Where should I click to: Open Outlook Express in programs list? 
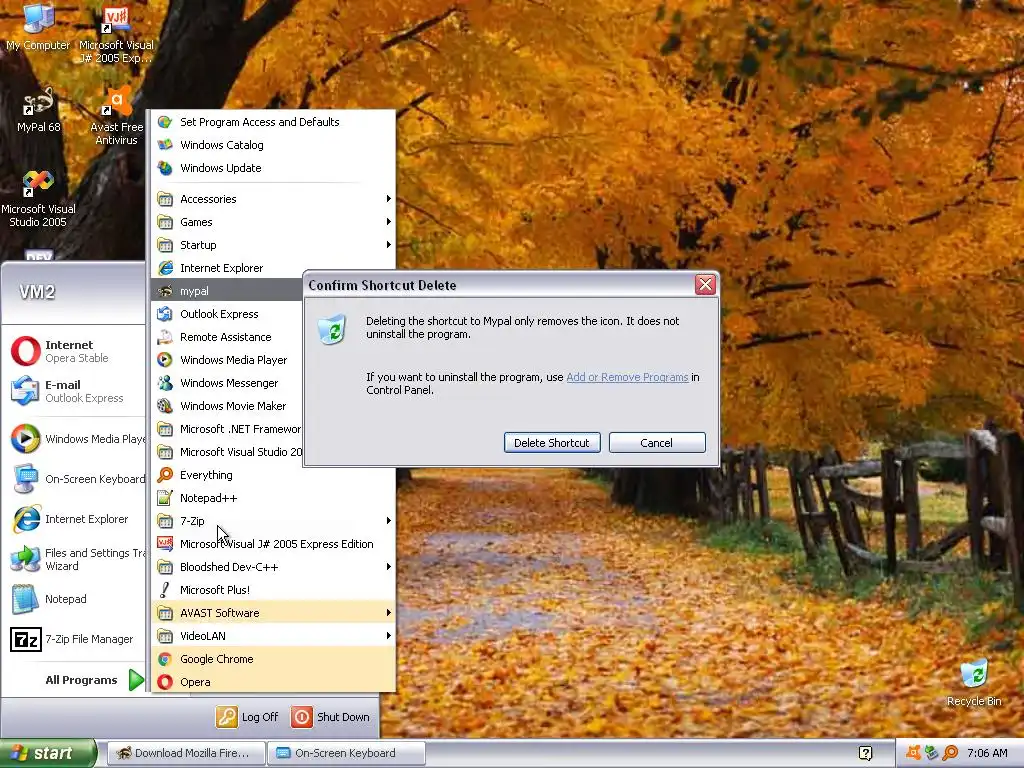click(227, 314)
